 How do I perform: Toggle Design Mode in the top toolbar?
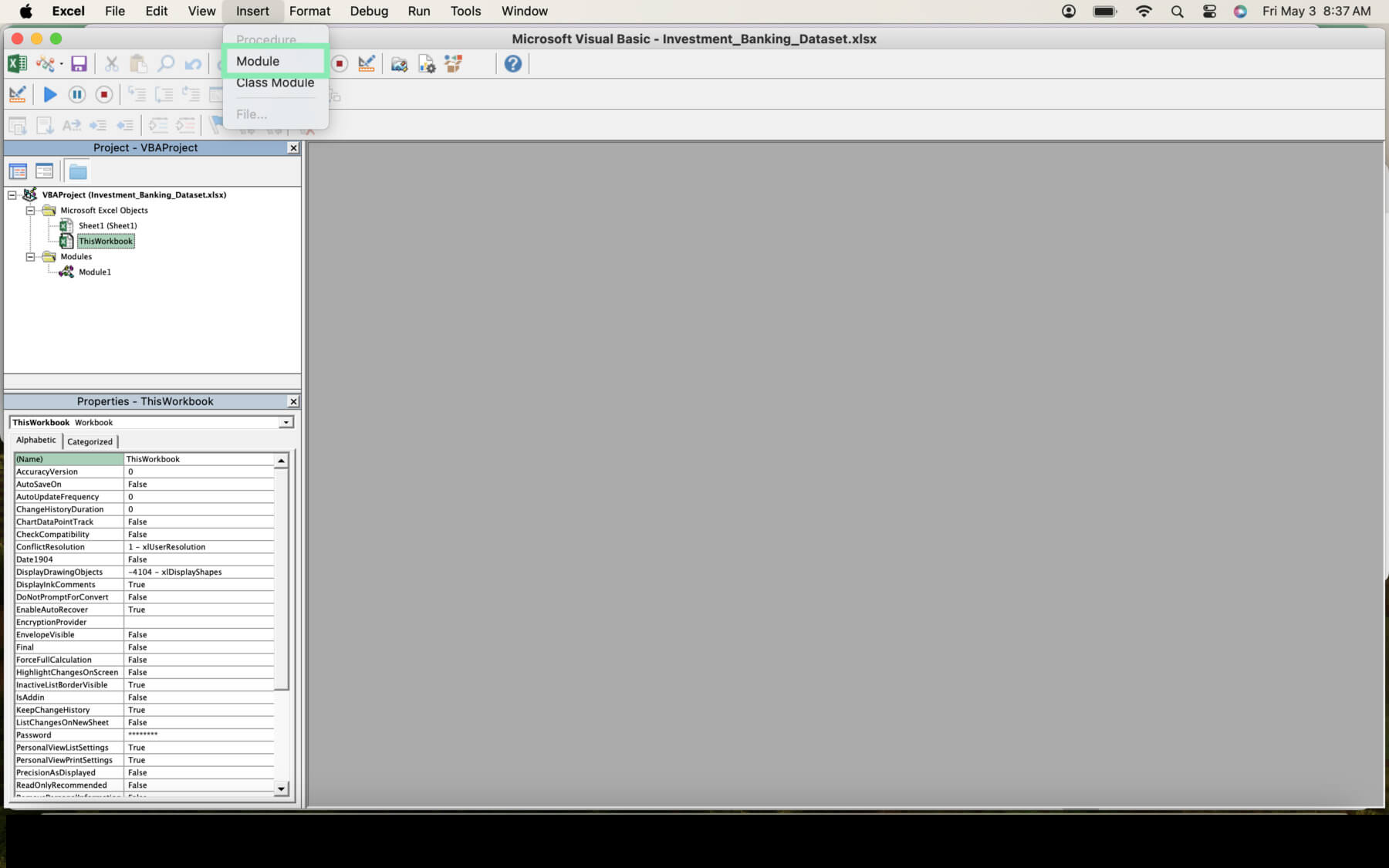pos(367,64)
